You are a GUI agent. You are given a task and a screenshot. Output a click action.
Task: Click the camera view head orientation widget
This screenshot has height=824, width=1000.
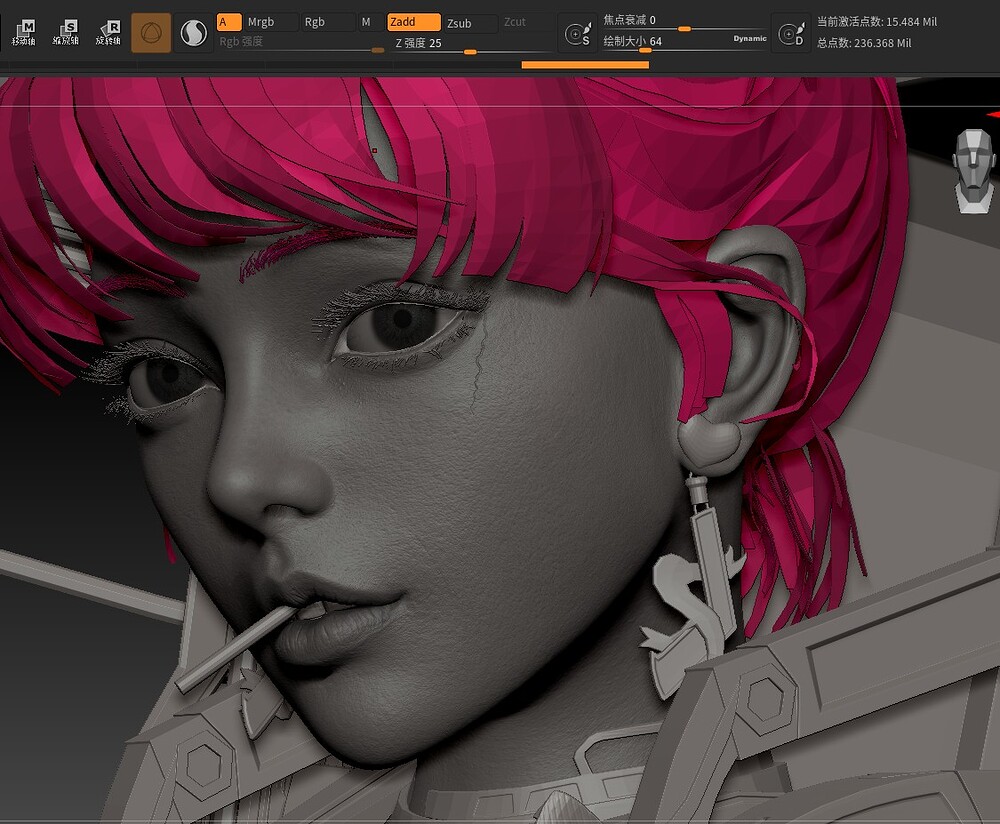click(974, 170)
